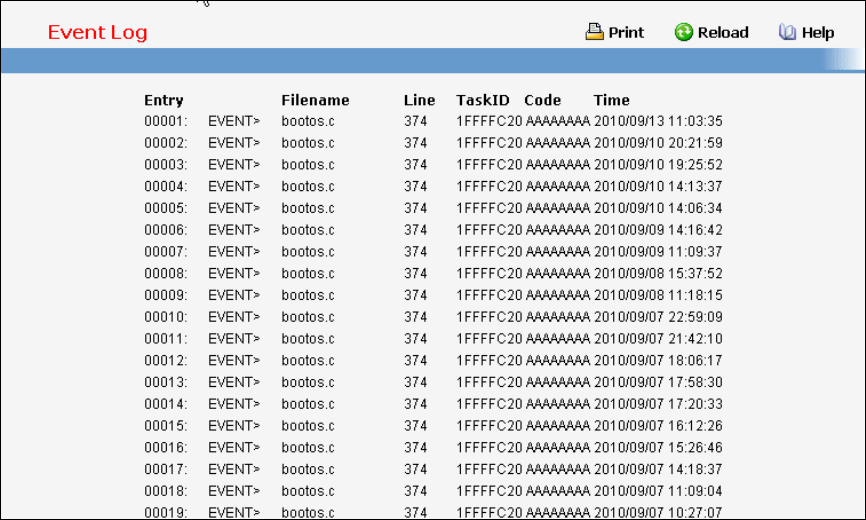Select entry number 00018:
This screenshot has width=866, height=520.
166,491
